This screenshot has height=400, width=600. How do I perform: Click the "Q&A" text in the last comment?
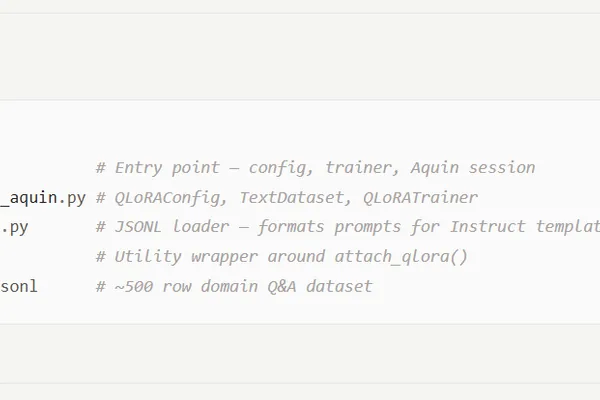pyautogui.click(x=282, y=286)
